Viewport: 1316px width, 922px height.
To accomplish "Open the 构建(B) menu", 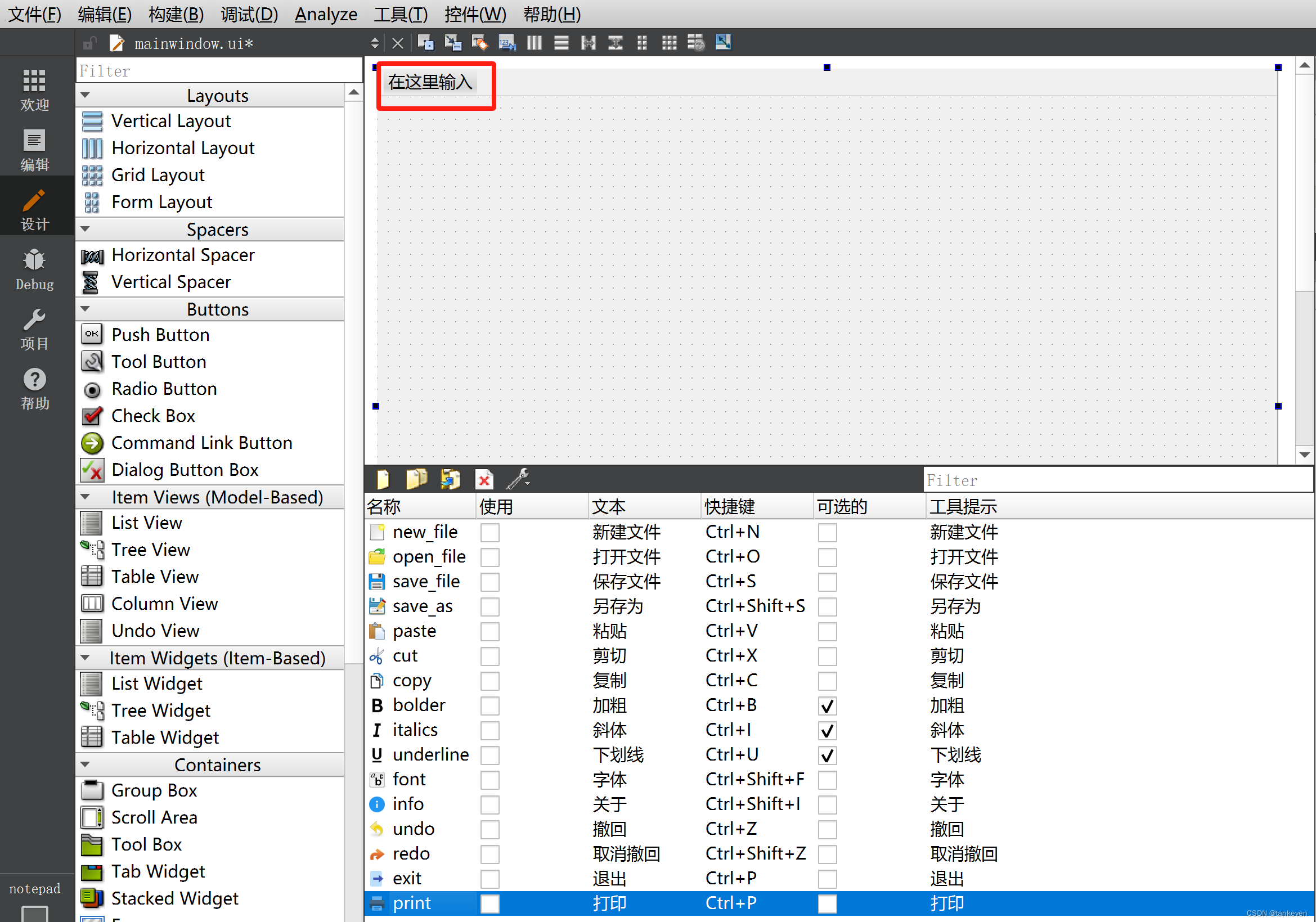I will pos(176,14).
